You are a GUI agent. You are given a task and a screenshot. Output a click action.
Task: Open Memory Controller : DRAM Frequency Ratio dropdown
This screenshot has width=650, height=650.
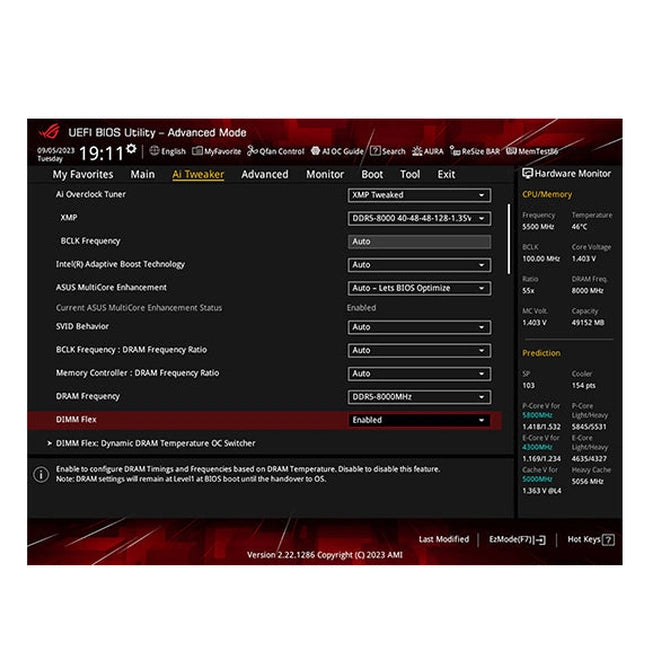click(420, 374)
